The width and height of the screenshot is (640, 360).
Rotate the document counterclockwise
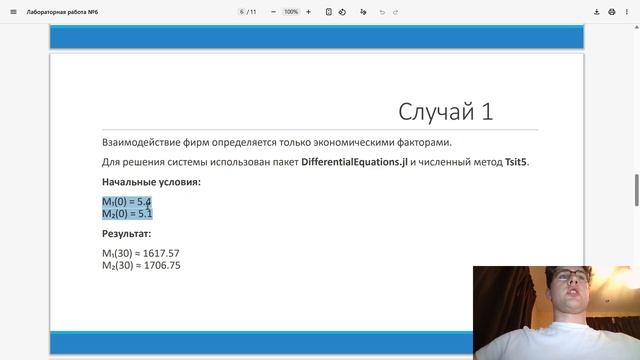pyautogui.click(x=342, y=12)
